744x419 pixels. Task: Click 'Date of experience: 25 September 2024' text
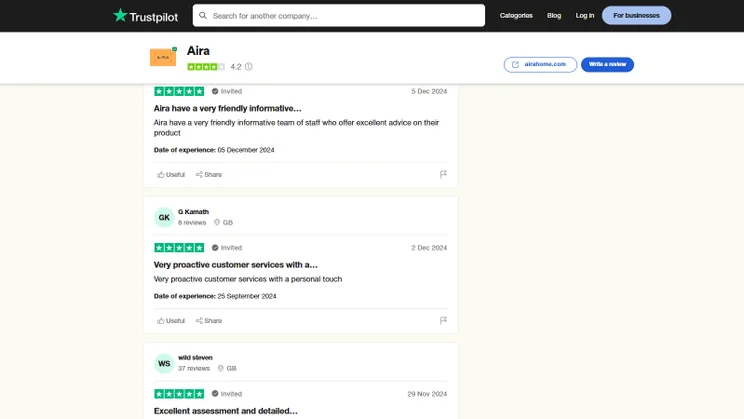[215, 296]
